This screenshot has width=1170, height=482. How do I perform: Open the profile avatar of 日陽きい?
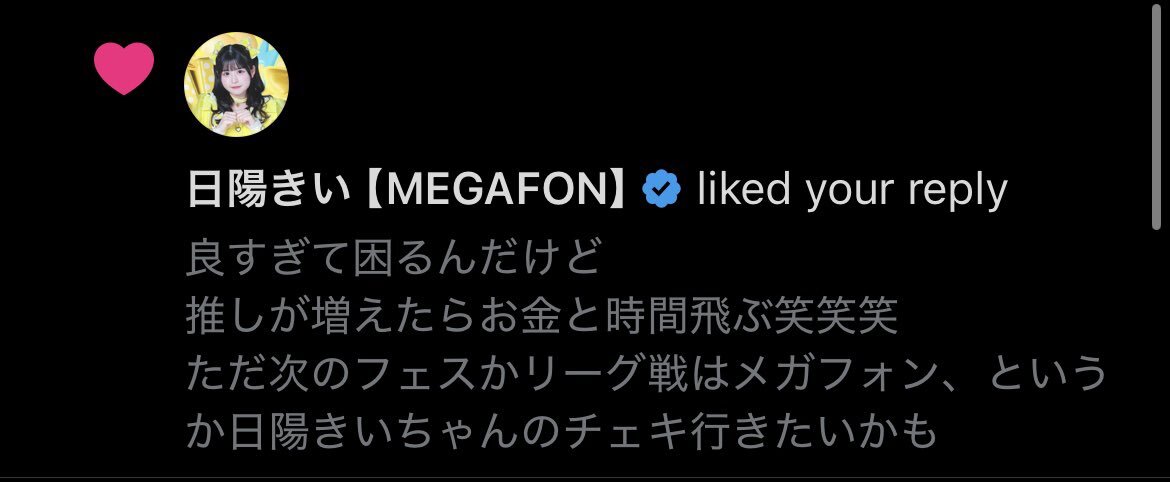(237, 84)
